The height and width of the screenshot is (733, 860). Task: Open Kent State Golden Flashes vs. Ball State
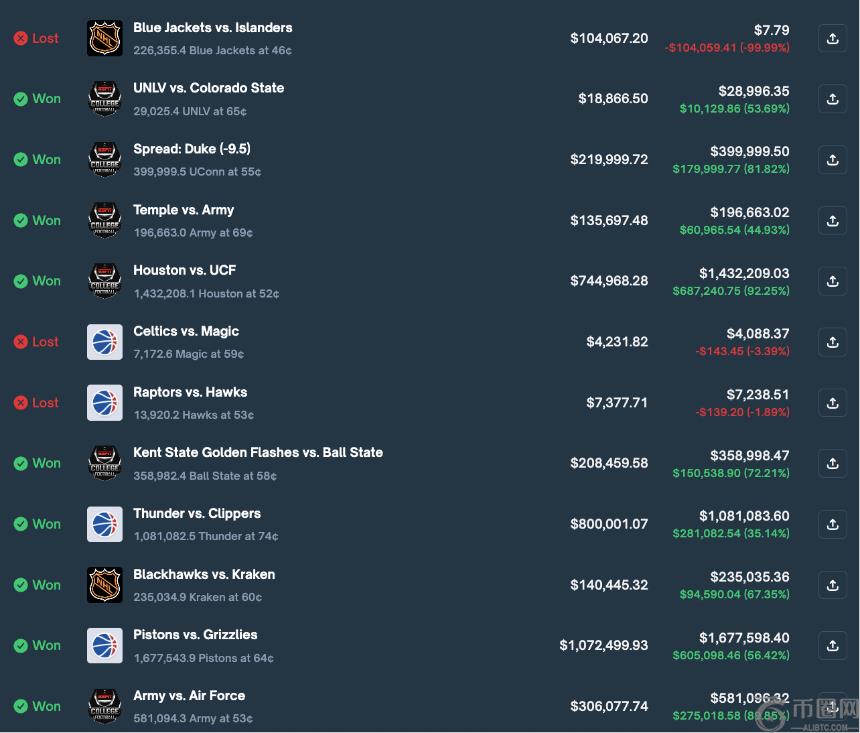tap(258, 453)
